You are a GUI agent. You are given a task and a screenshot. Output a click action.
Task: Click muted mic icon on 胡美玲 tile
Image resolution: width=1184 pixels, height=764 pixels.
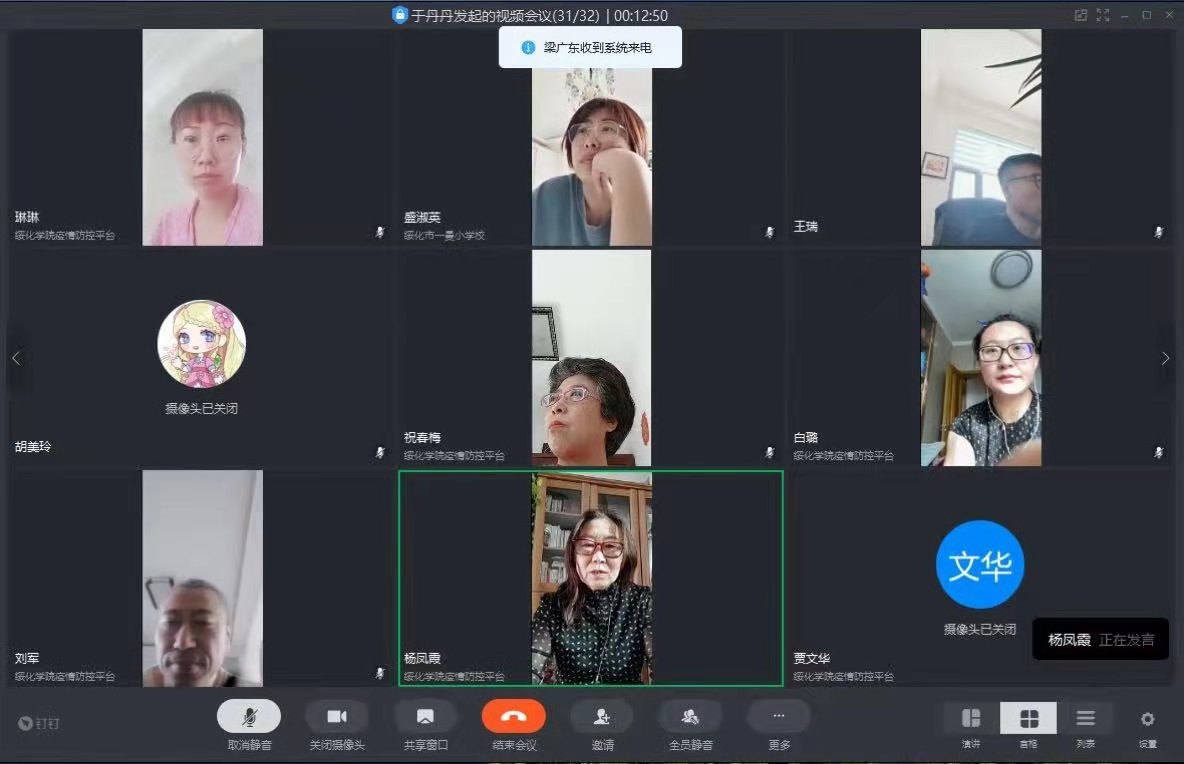[380, 452]
